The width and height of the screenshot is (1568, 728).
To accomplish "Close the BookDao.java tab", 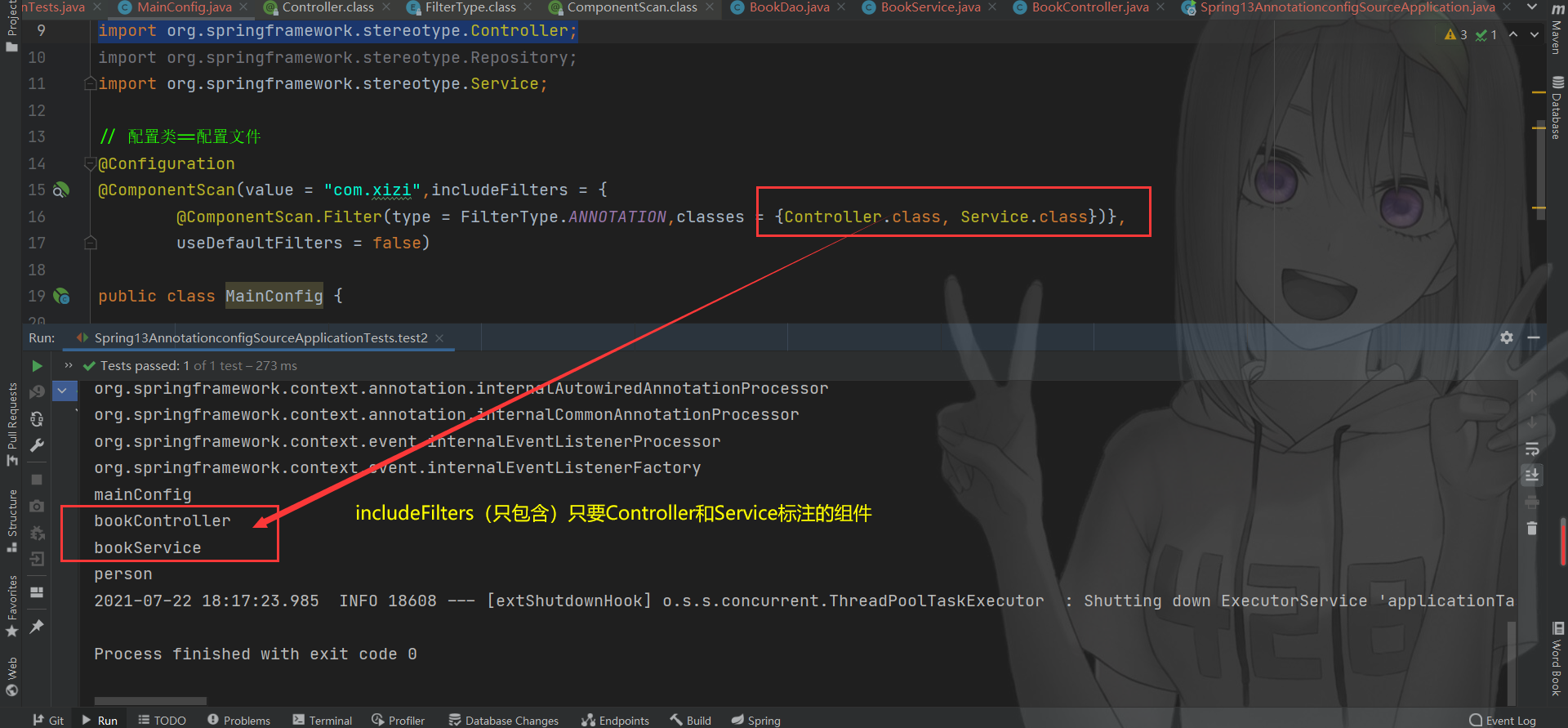I will pyautogui.click(x=842, y=7).
